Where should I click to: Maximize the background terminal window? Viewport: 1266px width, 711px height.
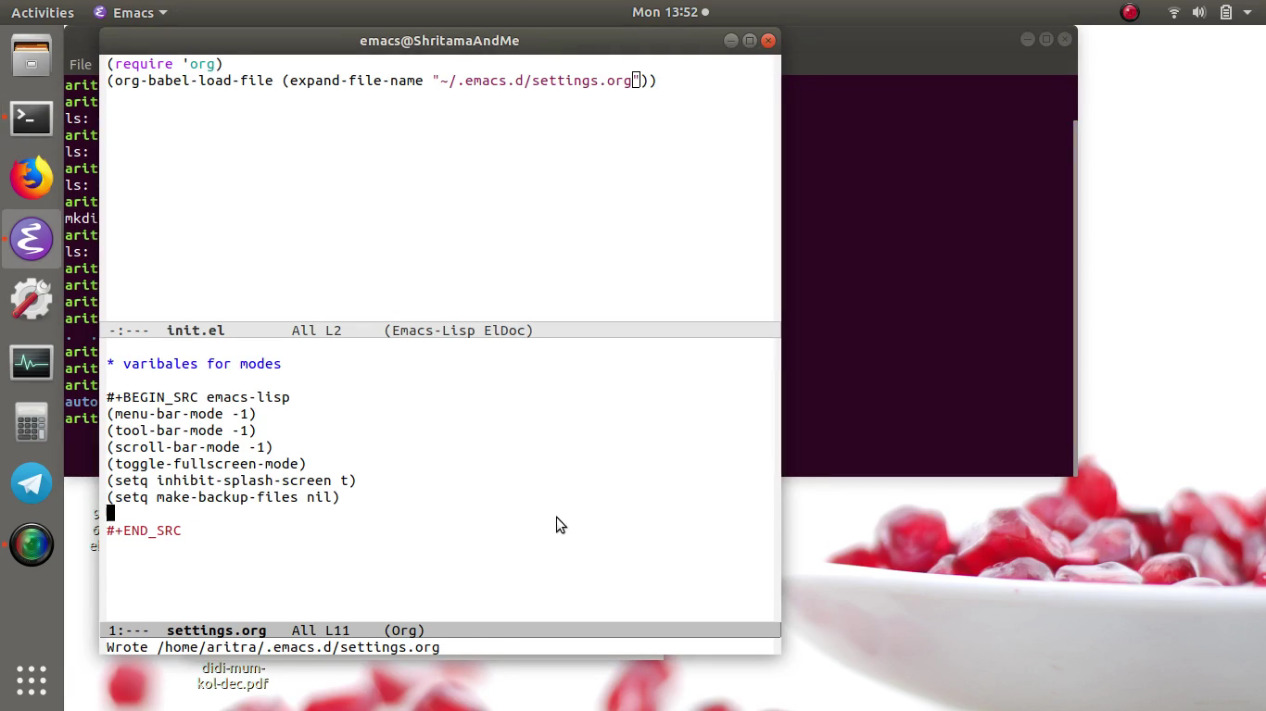pos(1046,39)
